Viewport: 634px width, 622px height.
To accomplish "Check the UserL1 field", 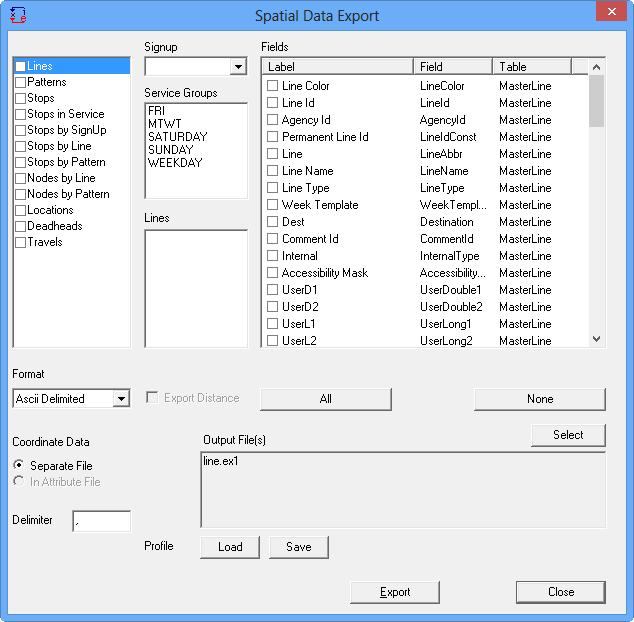I will coord(273,324).
